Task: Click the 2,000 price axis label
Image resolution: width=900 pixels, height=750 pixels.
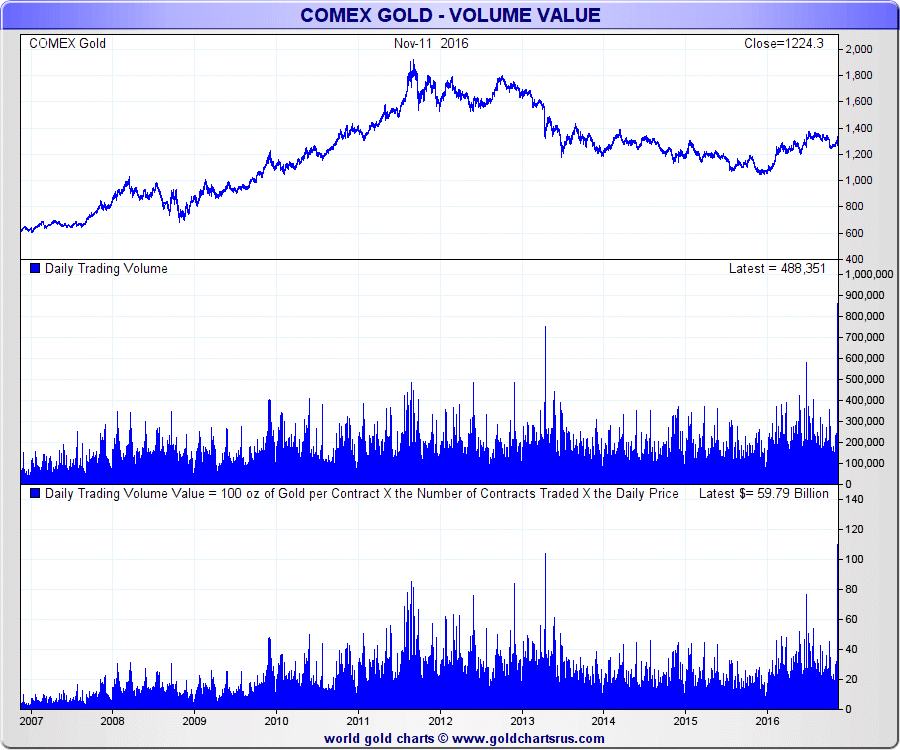Action: click(859, 49)
